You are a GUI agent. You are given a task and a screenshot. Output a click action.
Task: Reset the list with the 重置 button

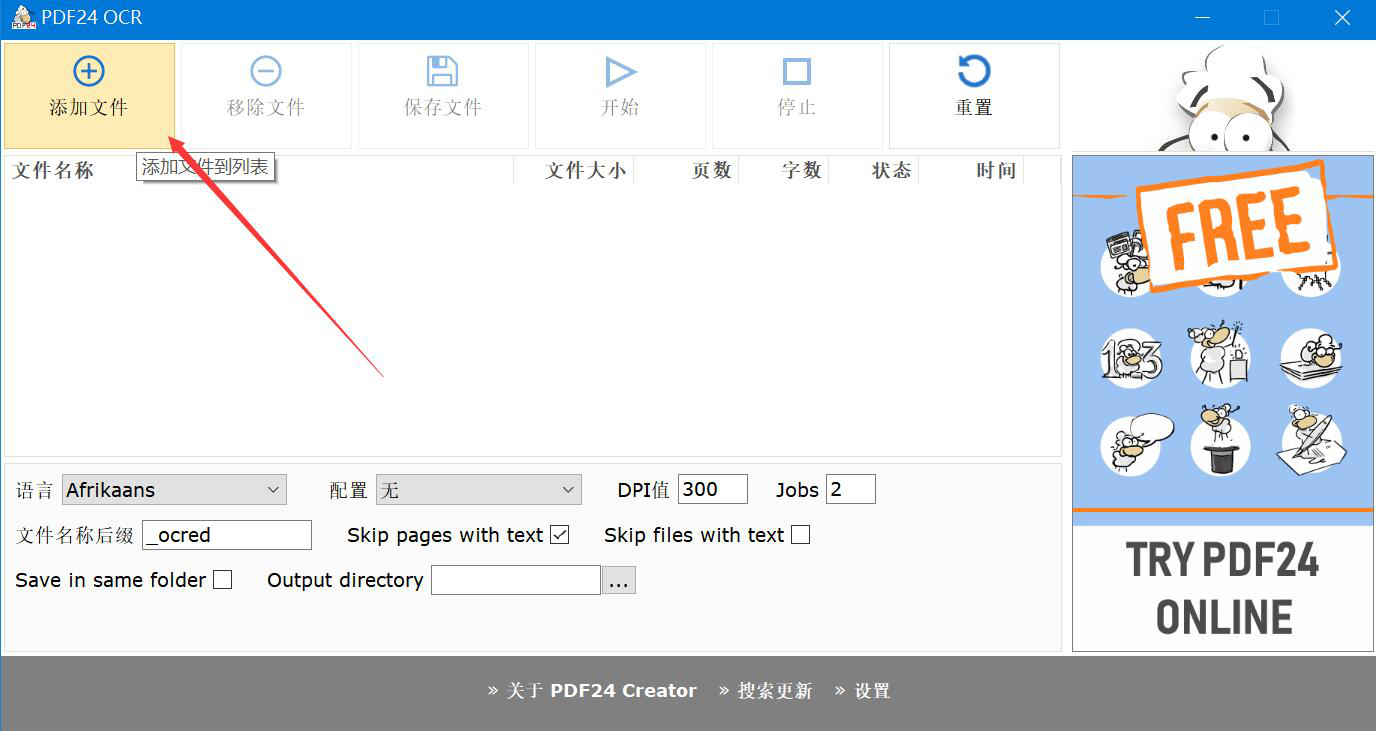coord(974,95)
